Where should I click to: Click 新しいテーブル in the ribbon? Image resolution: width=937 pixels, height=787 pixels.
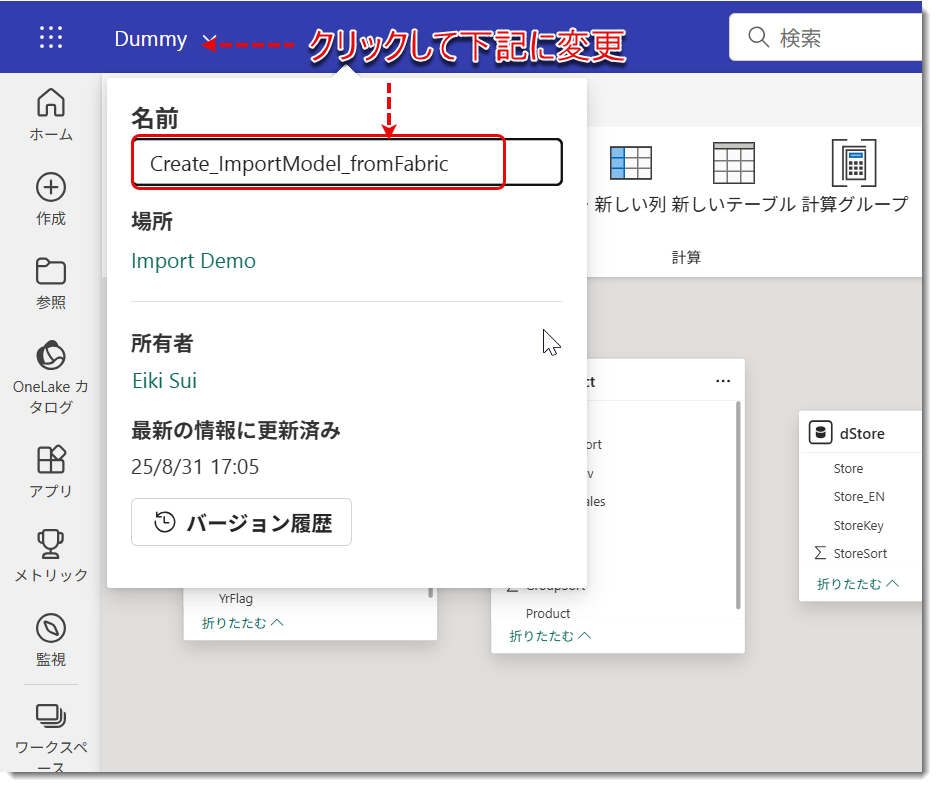click(x=733, y=178)
